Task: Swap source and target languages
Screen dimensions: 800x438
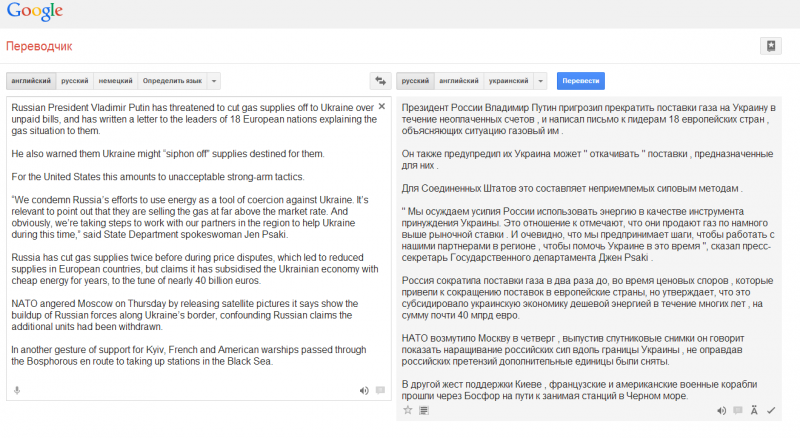Action: (381, 81)
